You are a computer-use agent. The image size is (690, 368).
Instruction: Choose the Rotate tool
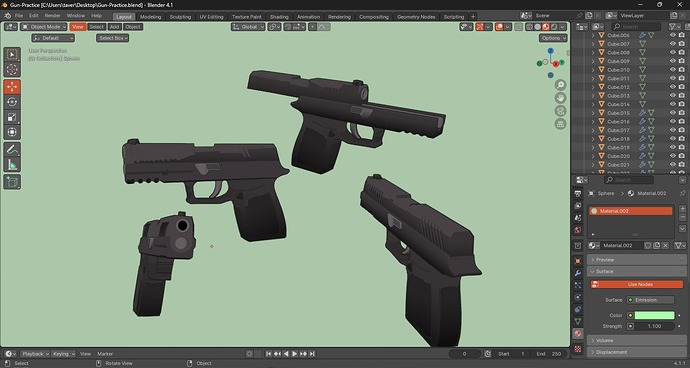point(12,102)
